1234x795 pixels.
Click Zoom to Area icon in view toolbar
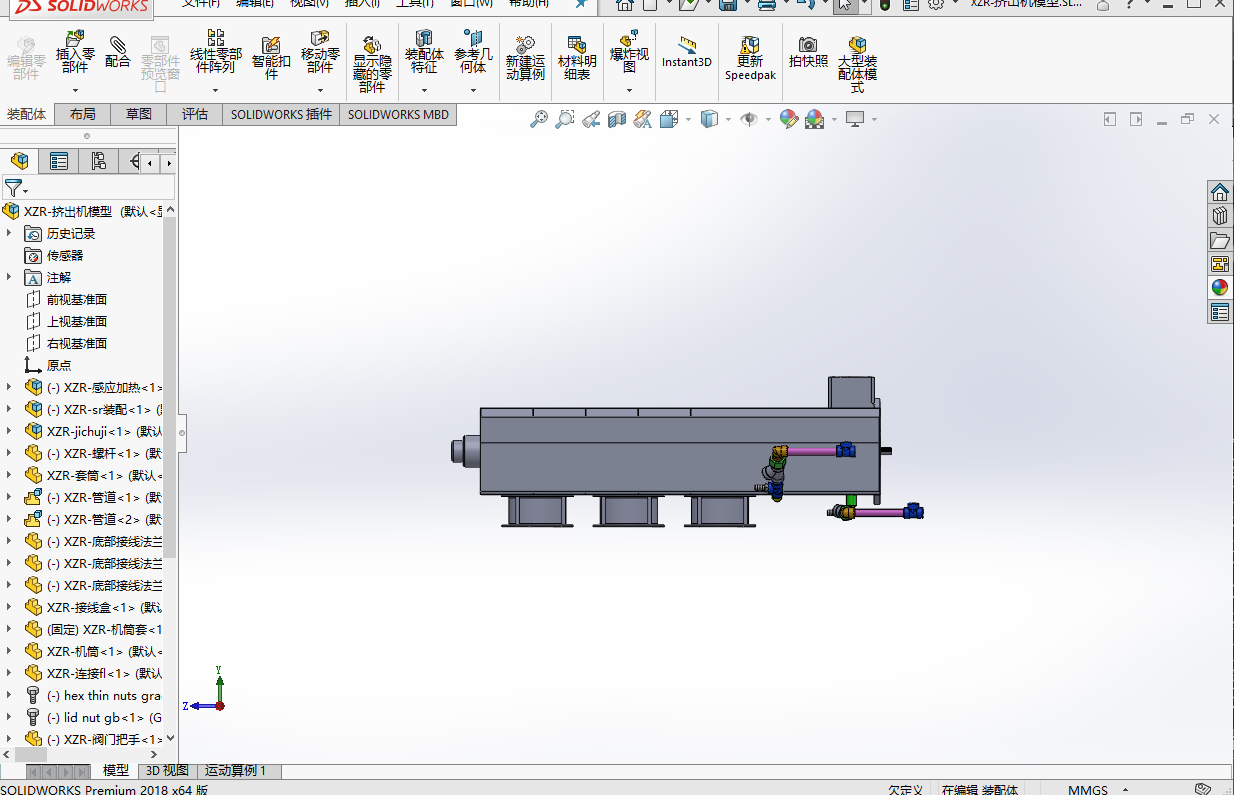point(565,120)
